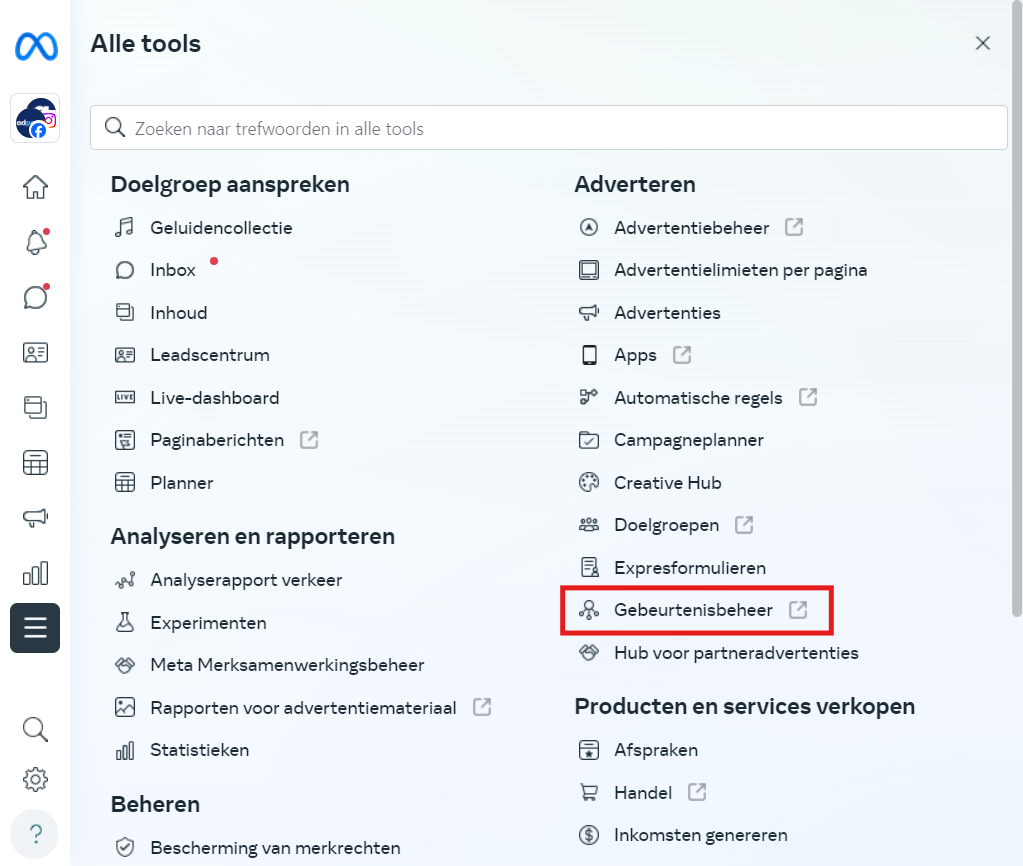Focus the search field for all tools
The width and height of the screenshot is (1023, 866).
tap(549, 128)
